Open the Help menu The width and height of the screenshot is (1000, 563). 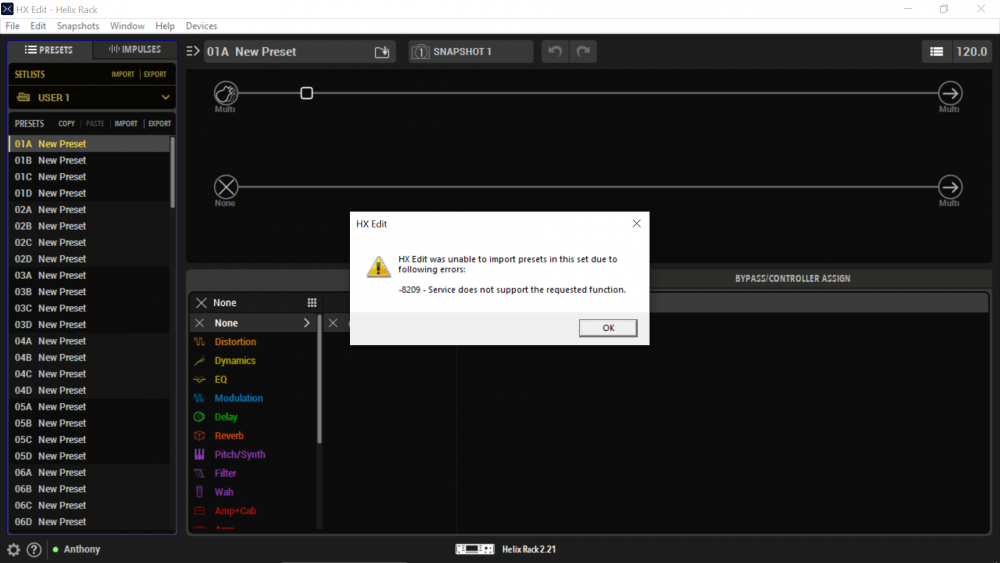pyautogui.click(x=165, y=26)
